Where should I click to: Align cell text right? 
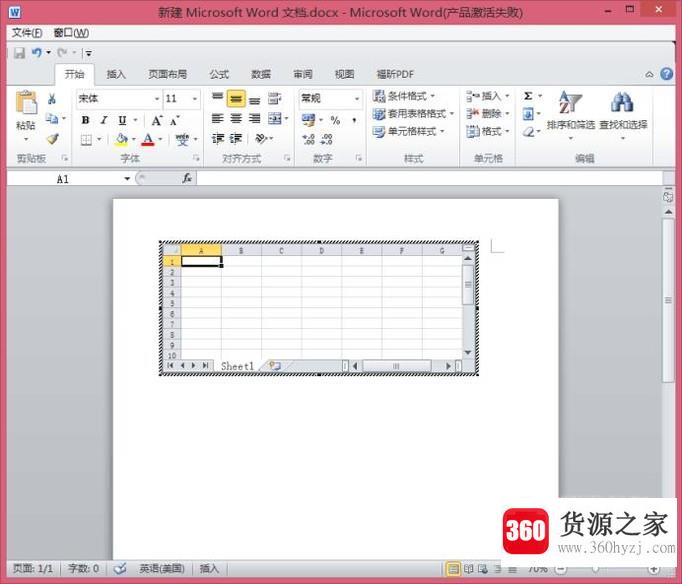(254, 118)
